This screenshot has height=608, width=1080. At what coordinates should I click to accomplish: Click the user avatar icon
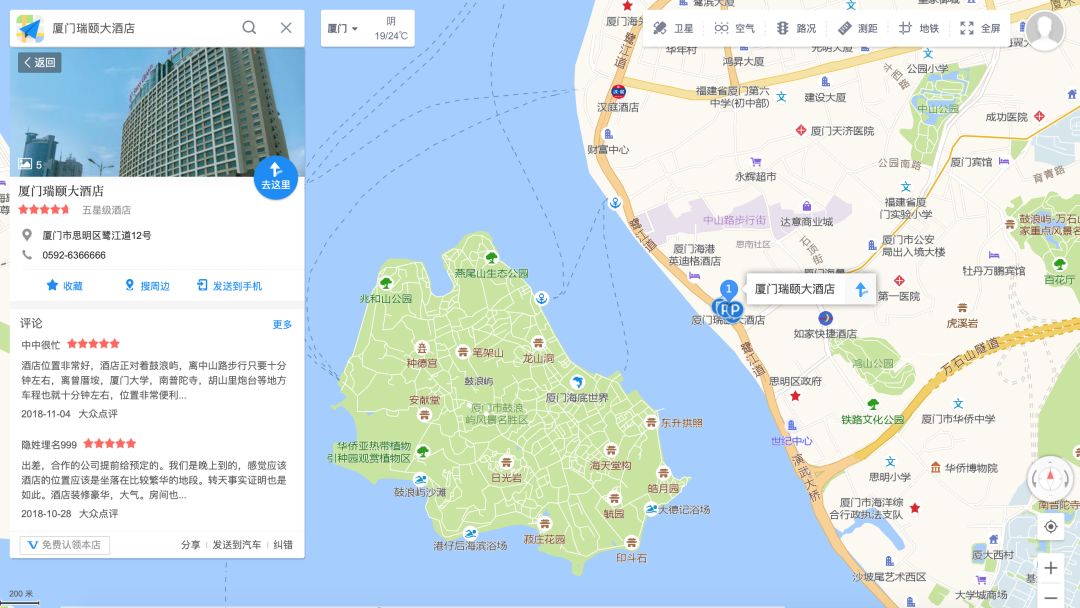click(x=1044, y=30)
